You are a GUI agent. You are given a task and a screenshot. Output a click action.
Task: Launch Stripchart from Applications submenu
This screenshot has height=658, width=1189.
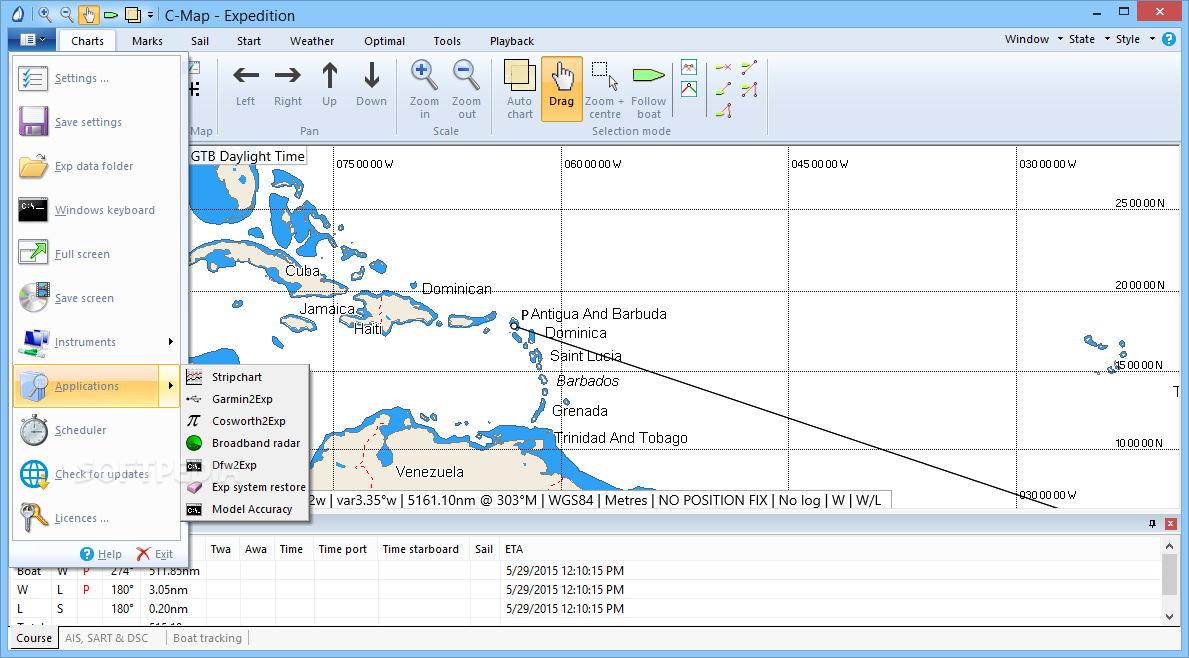click(245, 377)
